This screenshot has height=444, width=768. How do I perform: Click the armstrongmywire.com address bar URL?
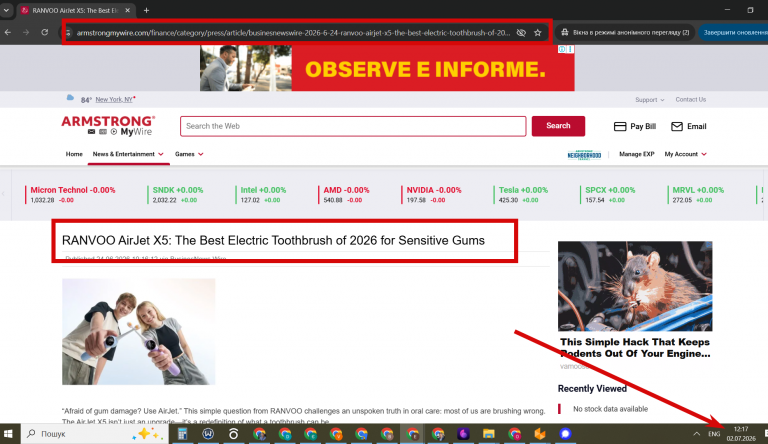(293, 33)
